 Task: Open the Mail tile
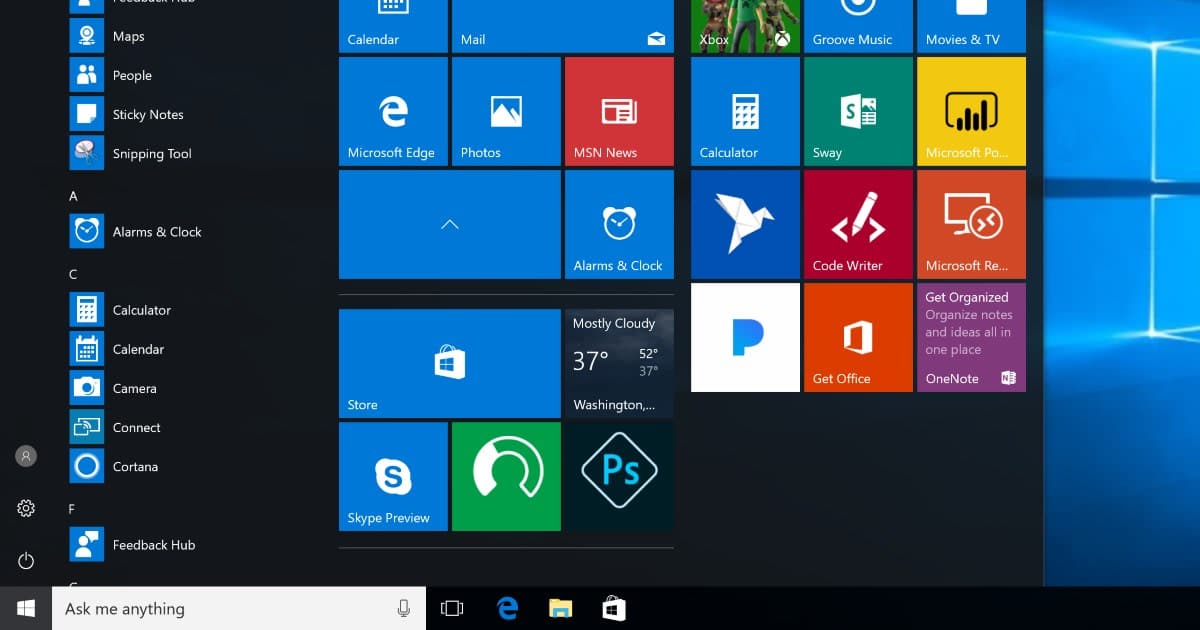[x=563, y=26]
